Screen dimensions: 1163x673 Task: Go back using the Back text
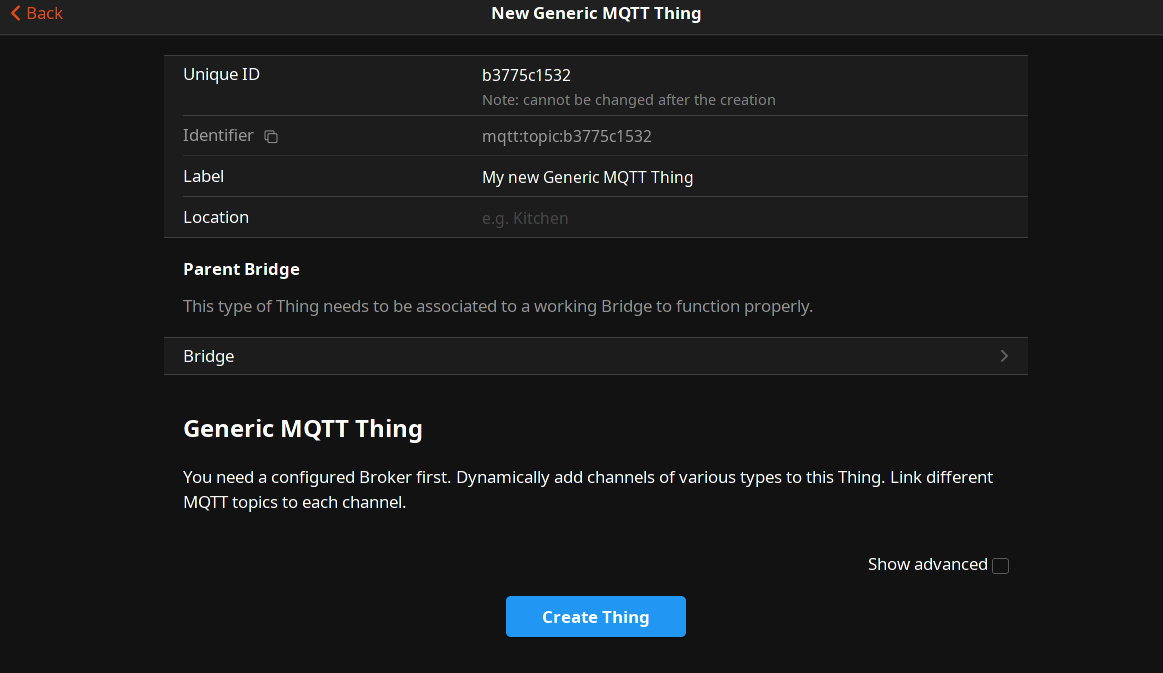(x=45, y=13)
